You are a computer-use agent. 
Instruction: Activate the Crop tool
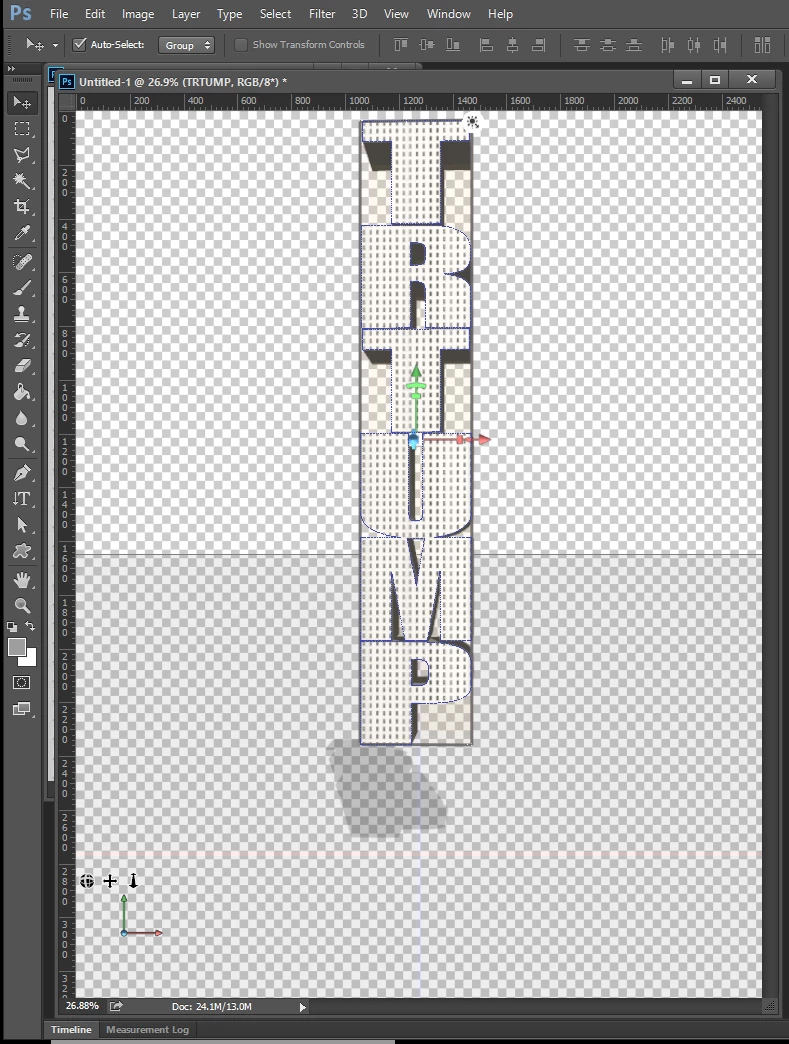(x=22, y=206)
